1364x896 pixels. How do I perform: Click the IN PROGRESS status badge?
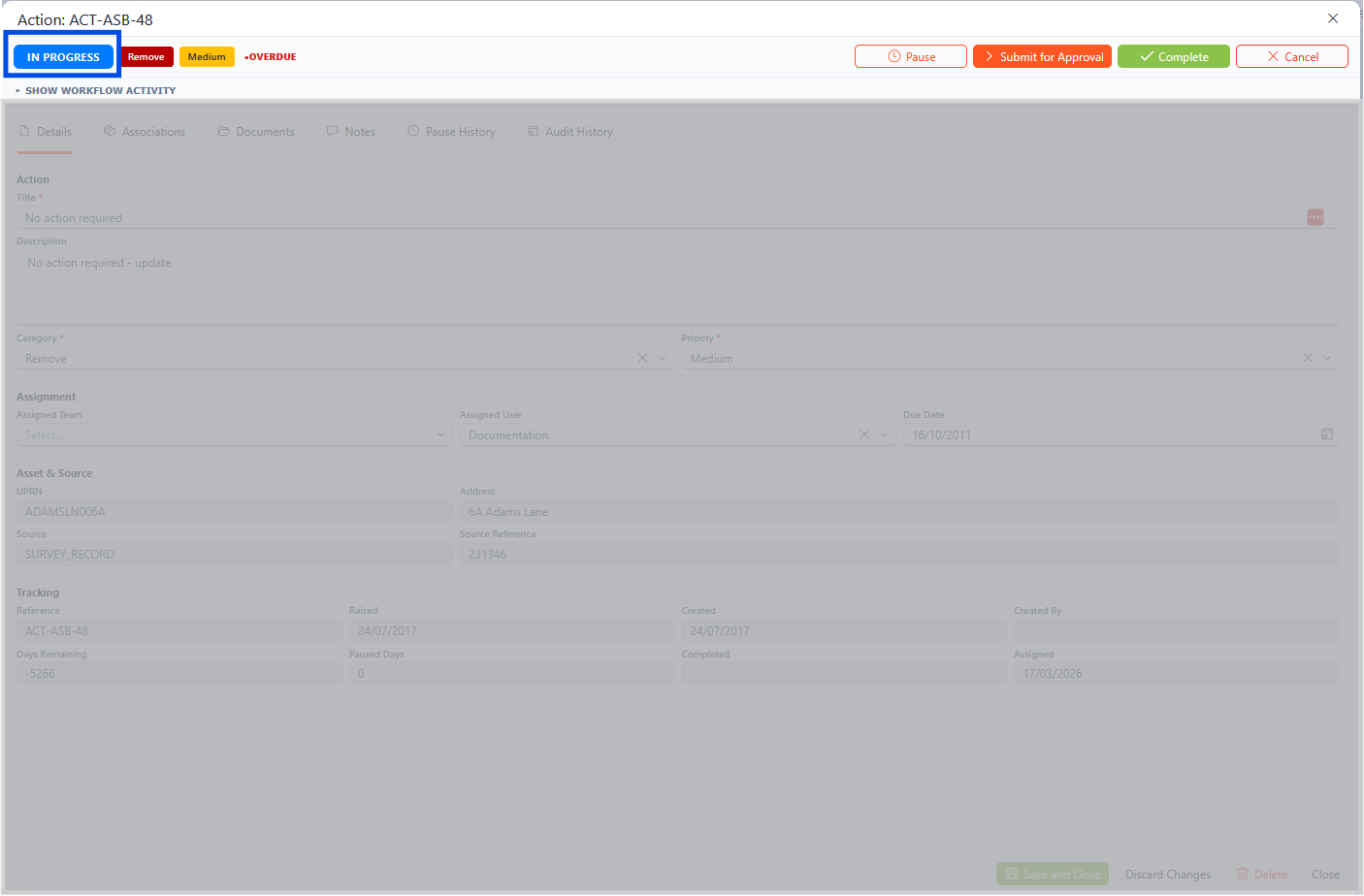click(x=63, y=57)
